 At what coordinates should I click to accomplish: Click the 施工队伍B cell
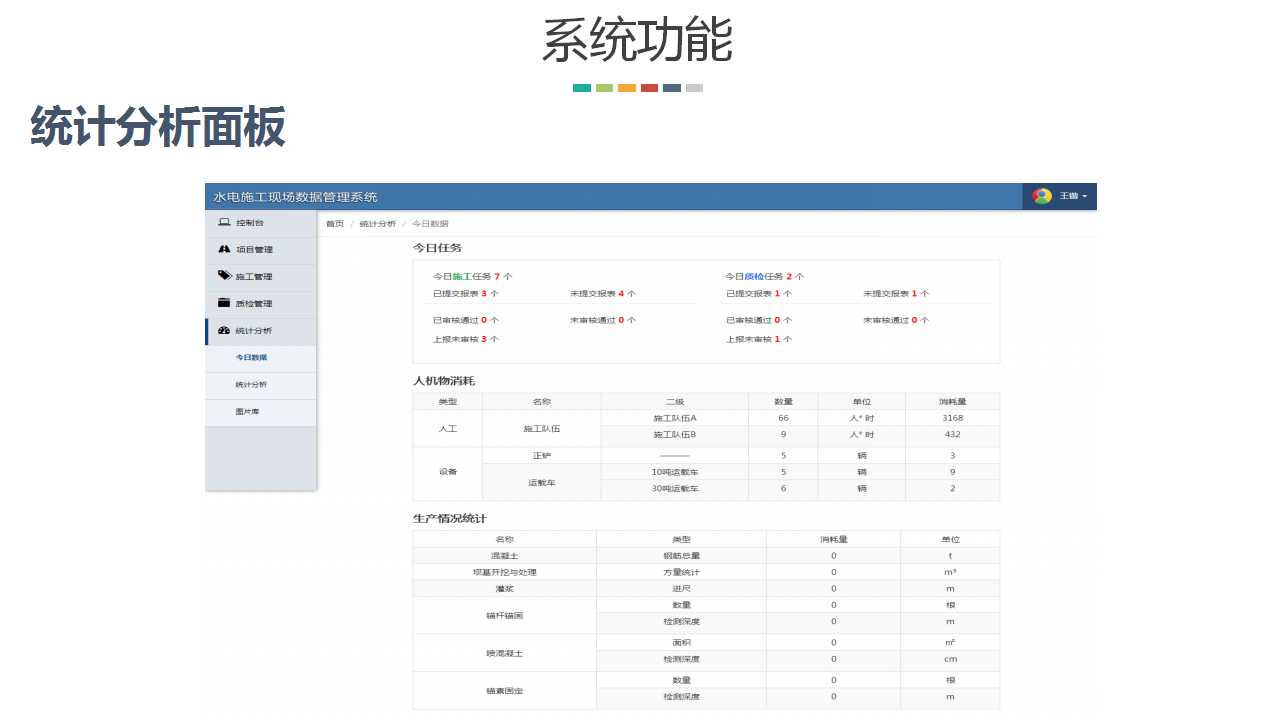click(x=674, y=435)
